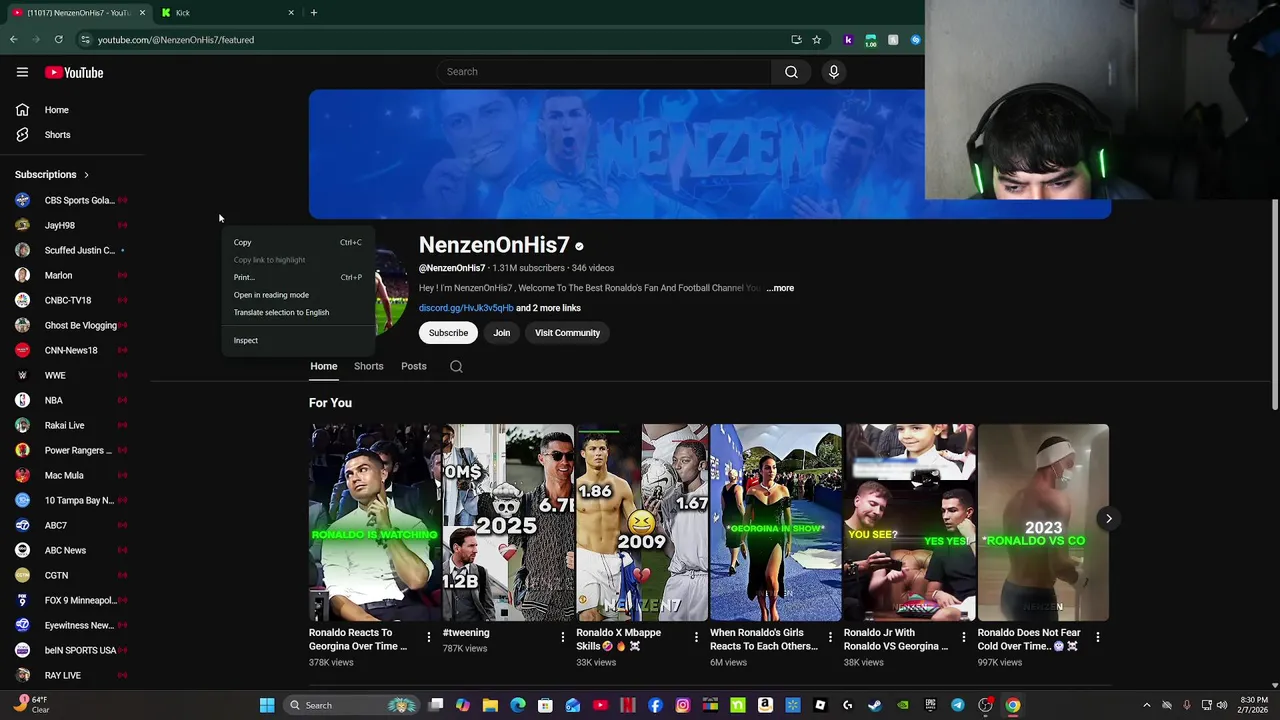The width and height of the screenshot is (1280, 720).
Task: Open a new browser tab
Action: [x=313, y=13]
